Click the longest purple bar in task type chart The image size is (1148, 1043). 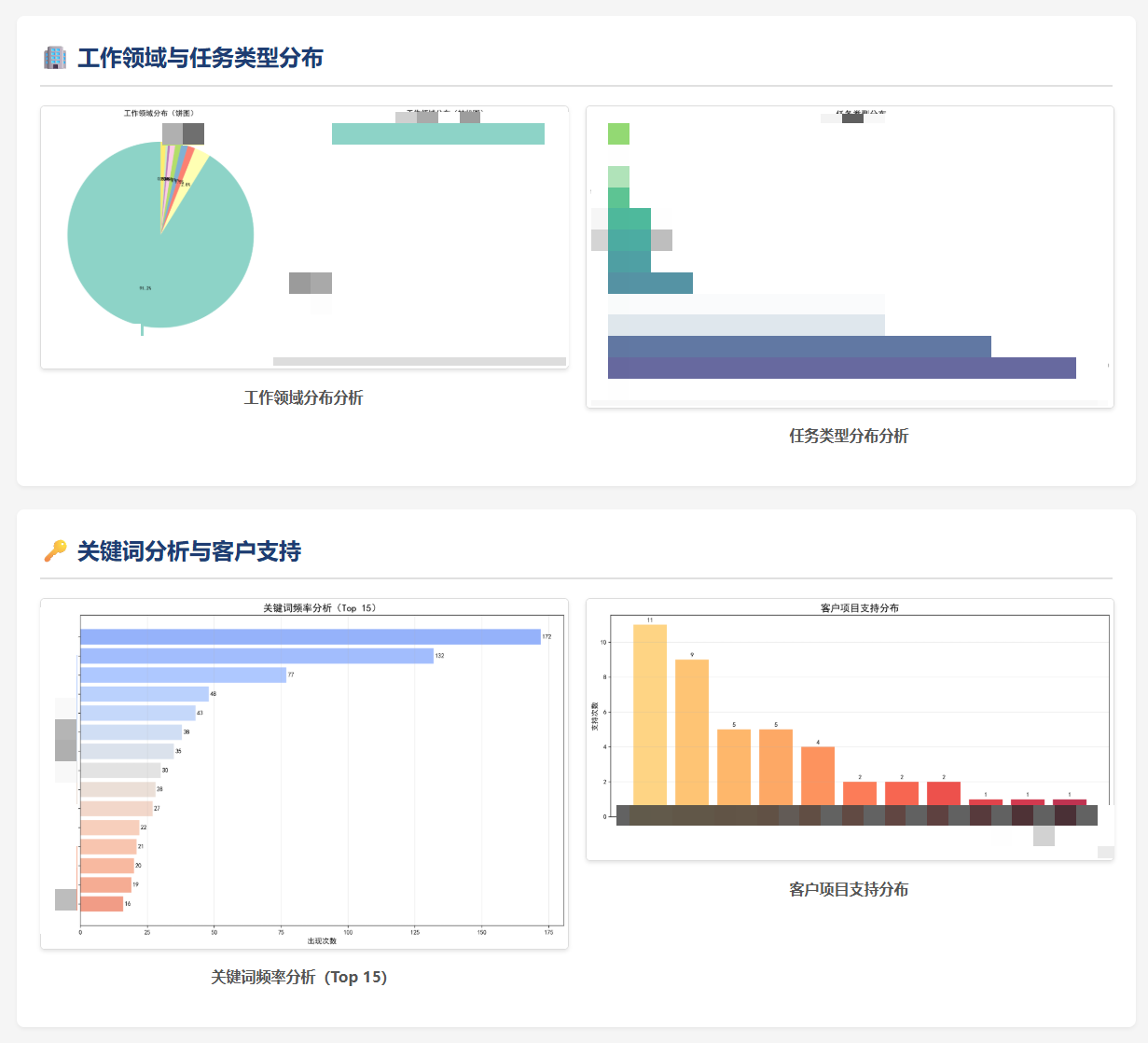coord(842,368)
